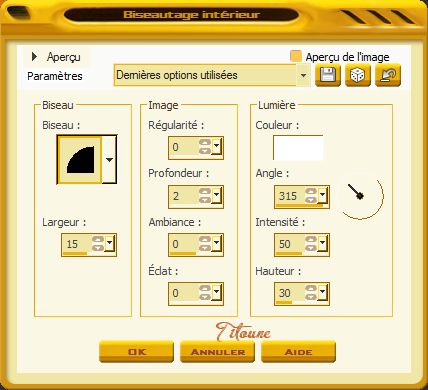The width and height of the screenshot is (428, 390).
Task: Increase Ambiance with the up spinner
Action: (x=205, y=240)
